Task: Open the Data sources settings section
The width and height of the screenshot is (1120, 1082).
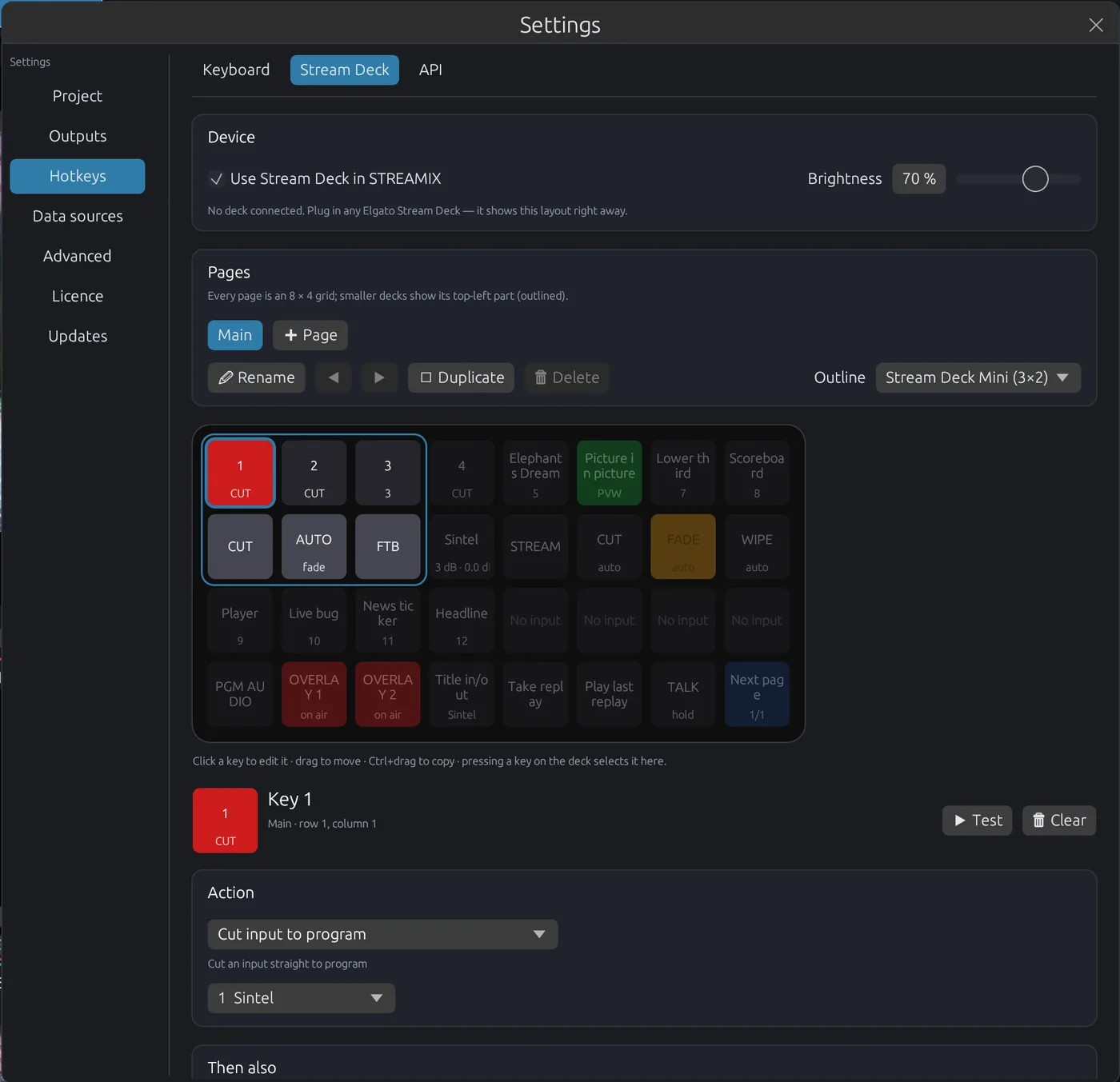Action: pyautogui.click(x=78, y=216)
